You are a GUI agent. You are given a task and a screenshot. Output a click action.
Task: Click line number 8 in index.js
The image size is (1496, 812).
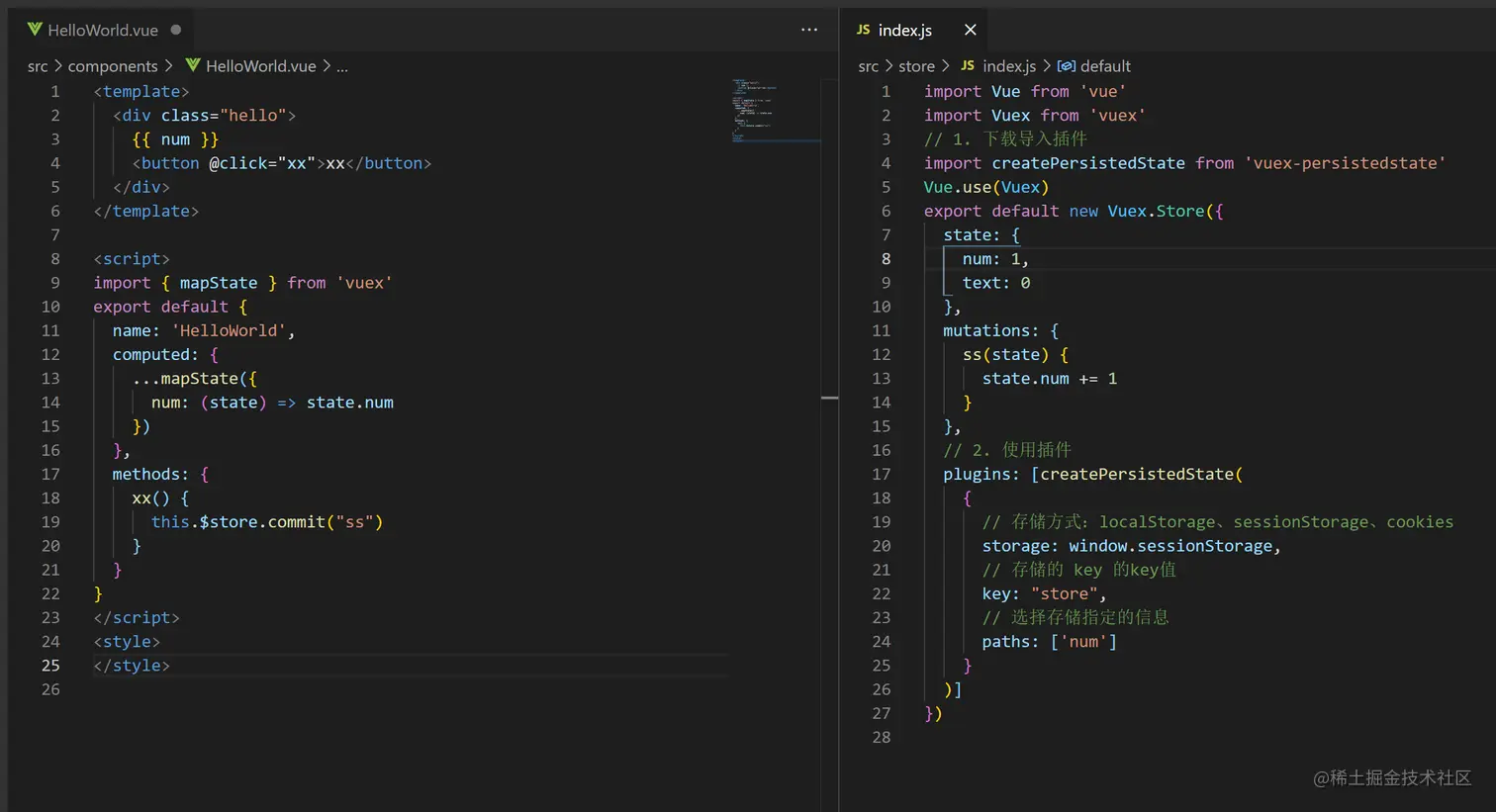point(886,259)
